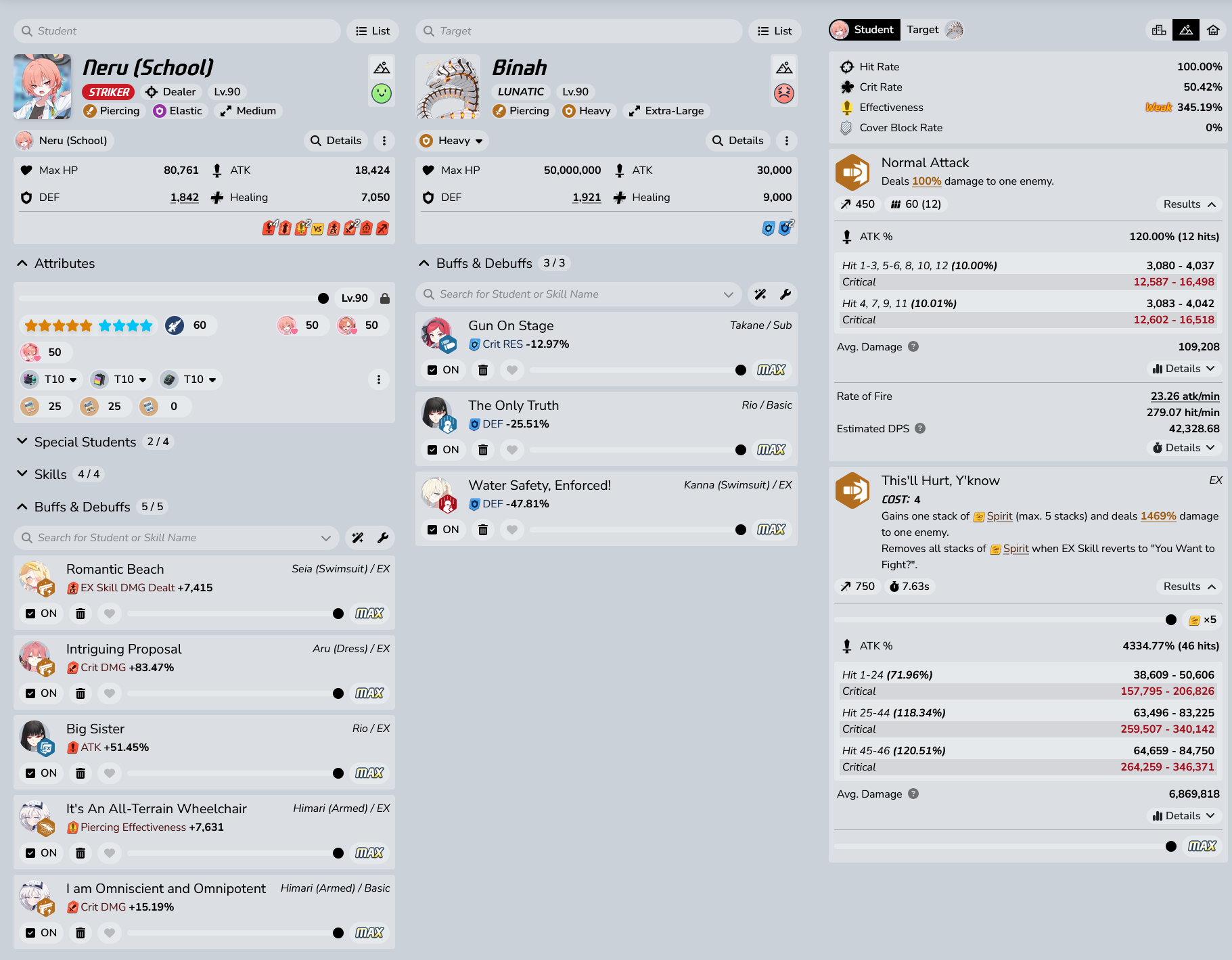1232x960 pixels.
Task: Click Binah's angry mood face icon
Action: point(784,93)
